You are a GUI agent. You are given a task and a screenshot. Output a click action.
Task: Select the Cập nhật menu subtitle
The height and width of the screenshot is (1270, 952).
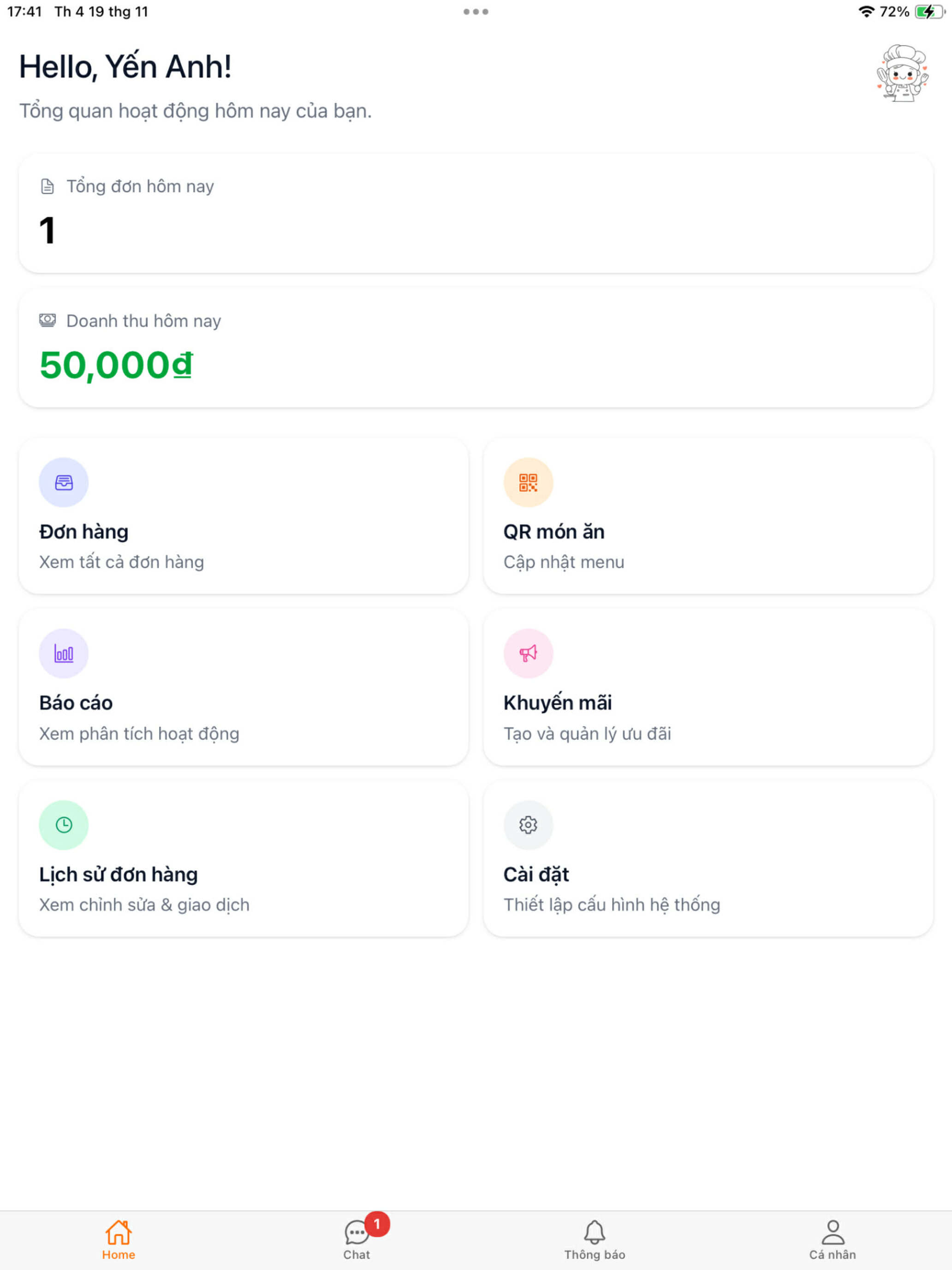click(564, 562)
